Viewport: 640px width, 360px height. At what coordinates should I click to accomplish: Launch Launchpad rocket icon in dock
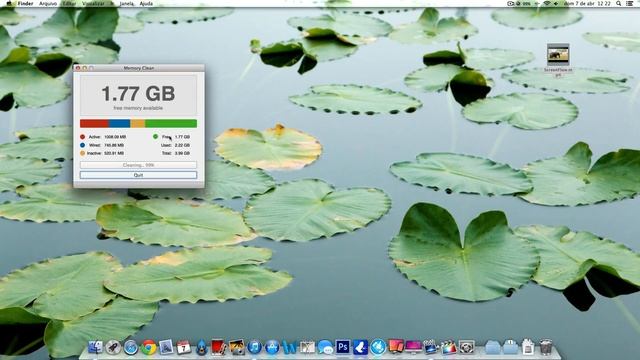pyautogui.click(x=113, y=347)
